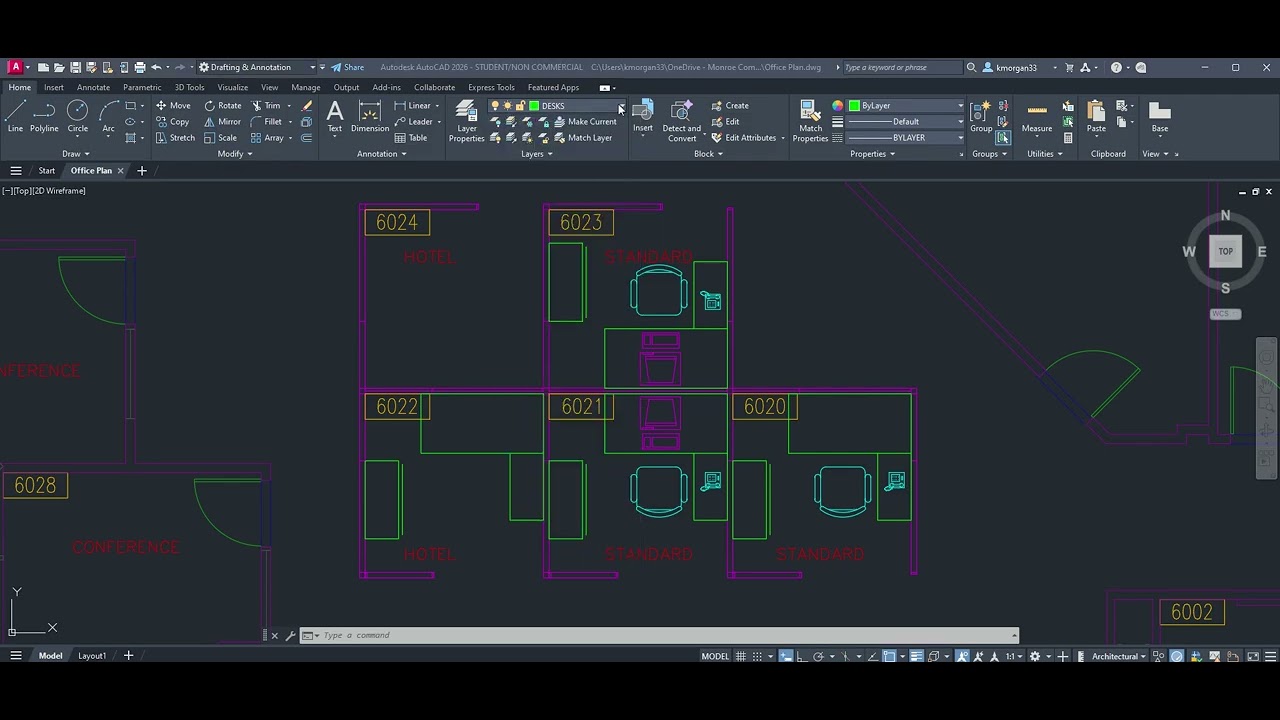
Task: Click the green ByLayer color swatch
Action: click(x=854, y=106)
